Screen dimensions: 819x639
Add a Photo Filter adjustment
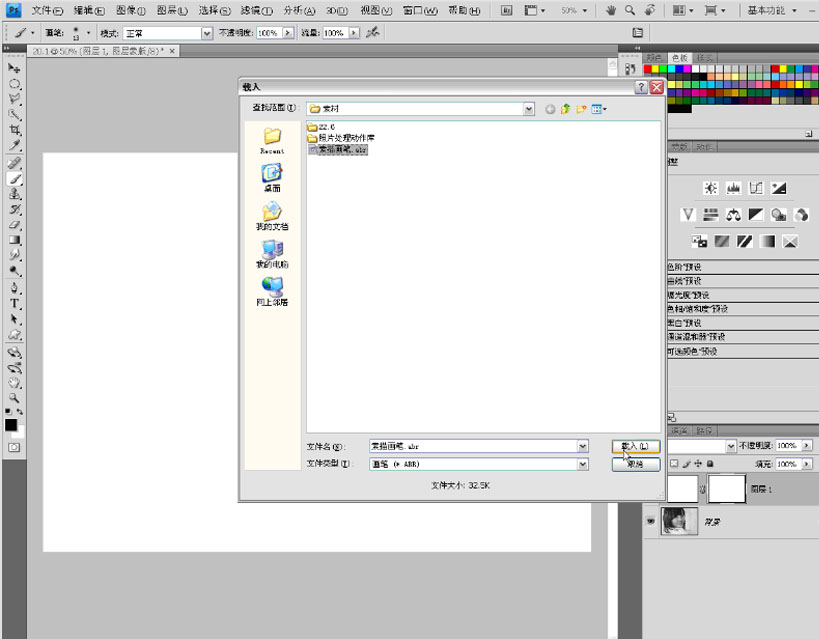pos(779,214)
